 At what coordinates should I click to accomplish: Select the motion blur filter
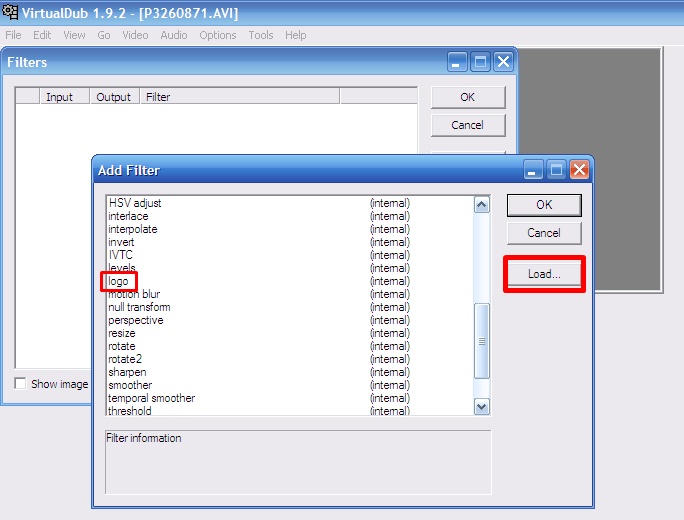point(290,294)
